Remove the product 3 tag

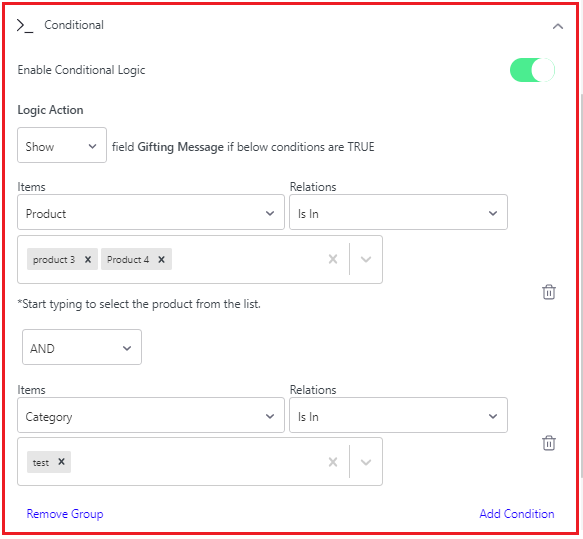click(88, 259)
